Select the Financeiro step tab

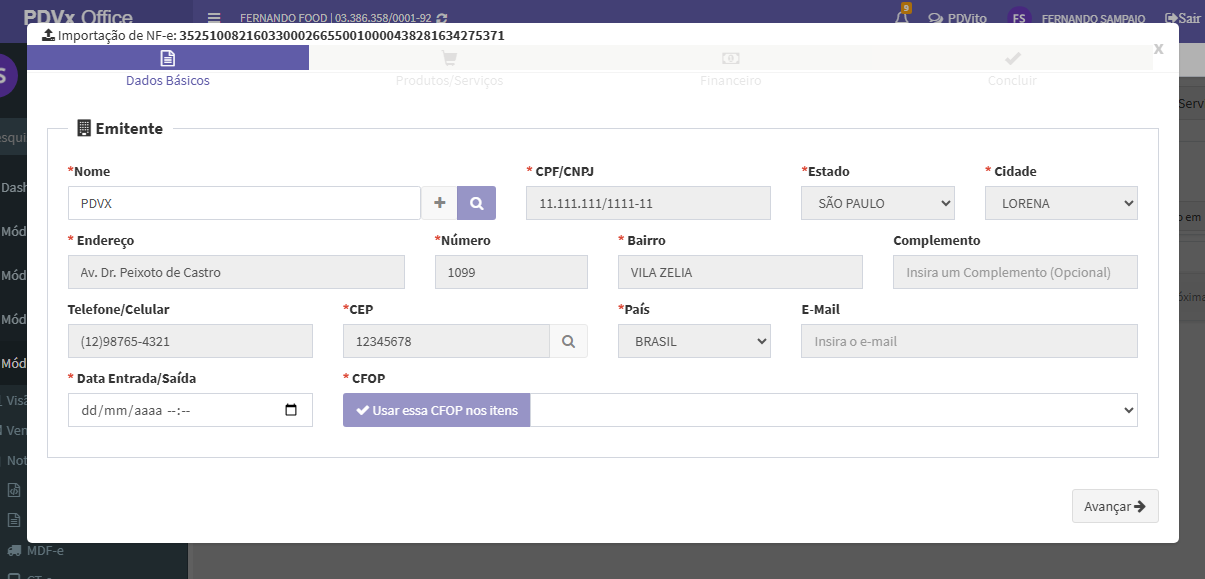(730, 68)
